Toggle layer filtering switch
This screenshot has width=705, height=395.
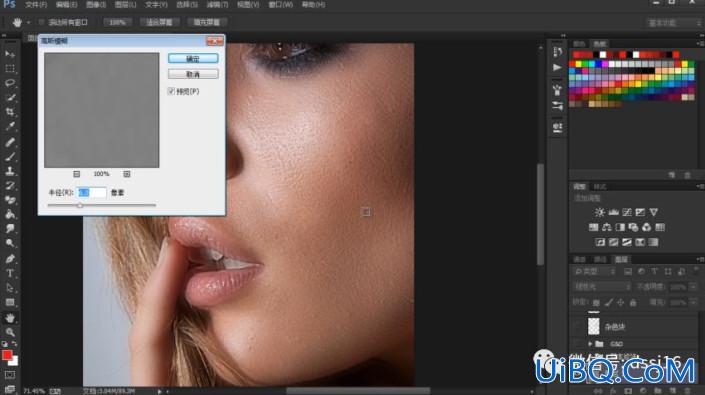pos(696,271)
